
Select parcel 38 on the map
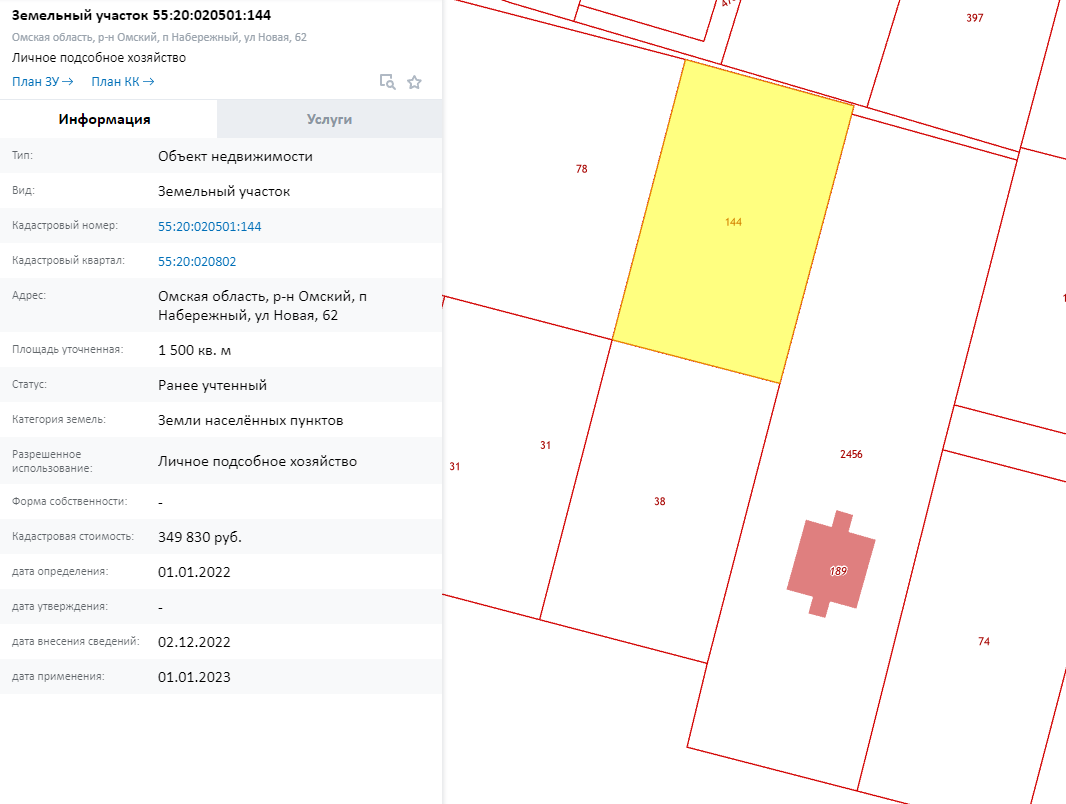[659, 502]
